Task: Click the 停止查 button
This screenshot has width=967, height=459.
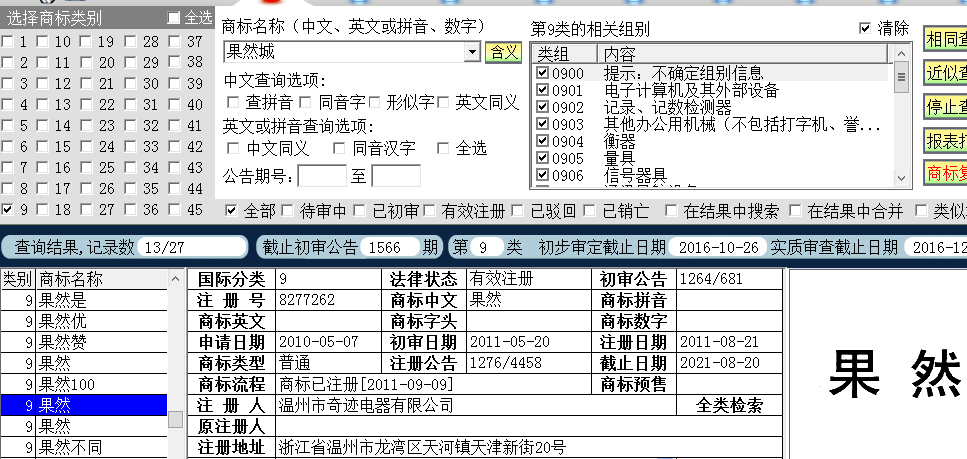Action: (x=945, y=107)
